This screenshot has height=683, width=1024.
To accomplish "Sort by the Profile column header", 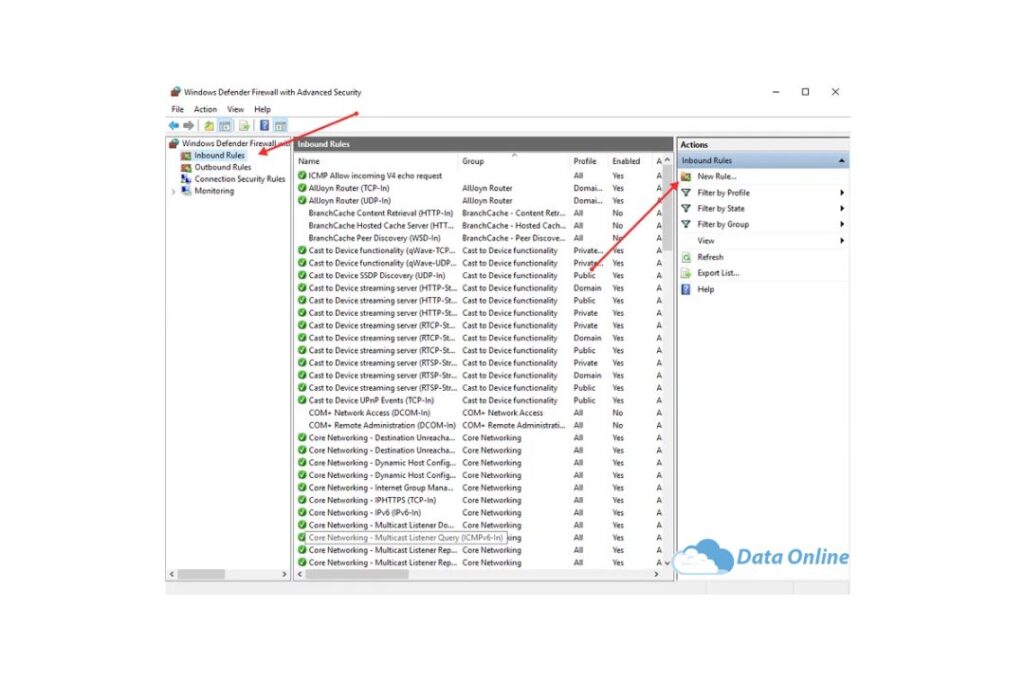I will (588, 161).
